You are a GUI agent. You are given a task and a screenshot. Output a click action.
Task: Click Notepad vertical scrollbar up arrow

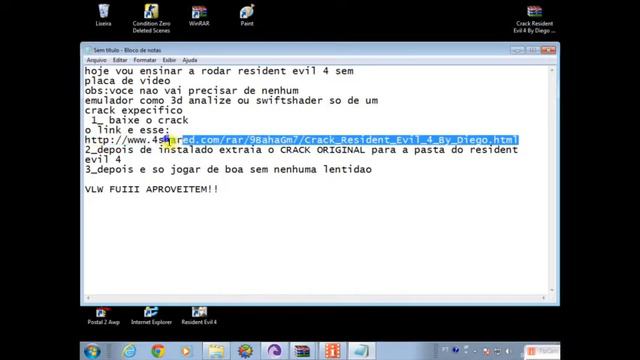tap(552, 71)
